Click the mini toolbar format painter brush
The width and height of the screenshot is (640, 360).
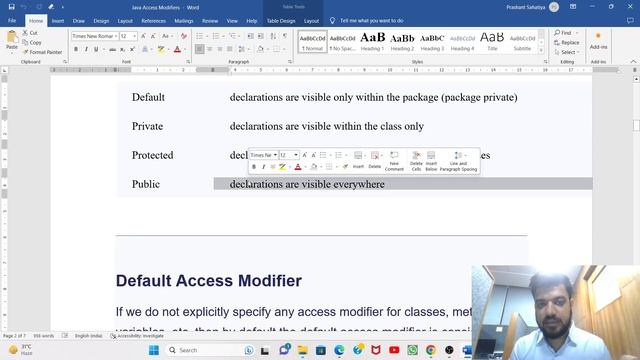click(x=345, y=167)
